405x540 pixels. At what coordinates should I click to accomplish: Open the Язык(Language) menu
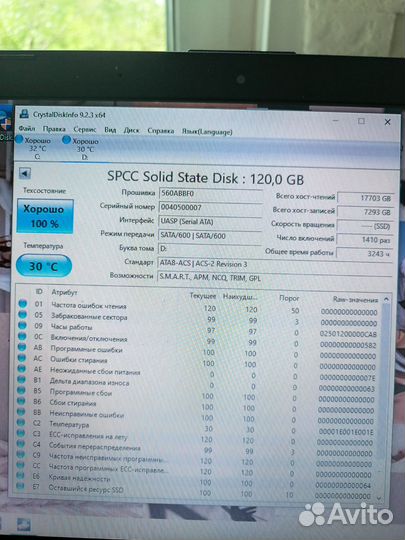(x=207, y=132)
